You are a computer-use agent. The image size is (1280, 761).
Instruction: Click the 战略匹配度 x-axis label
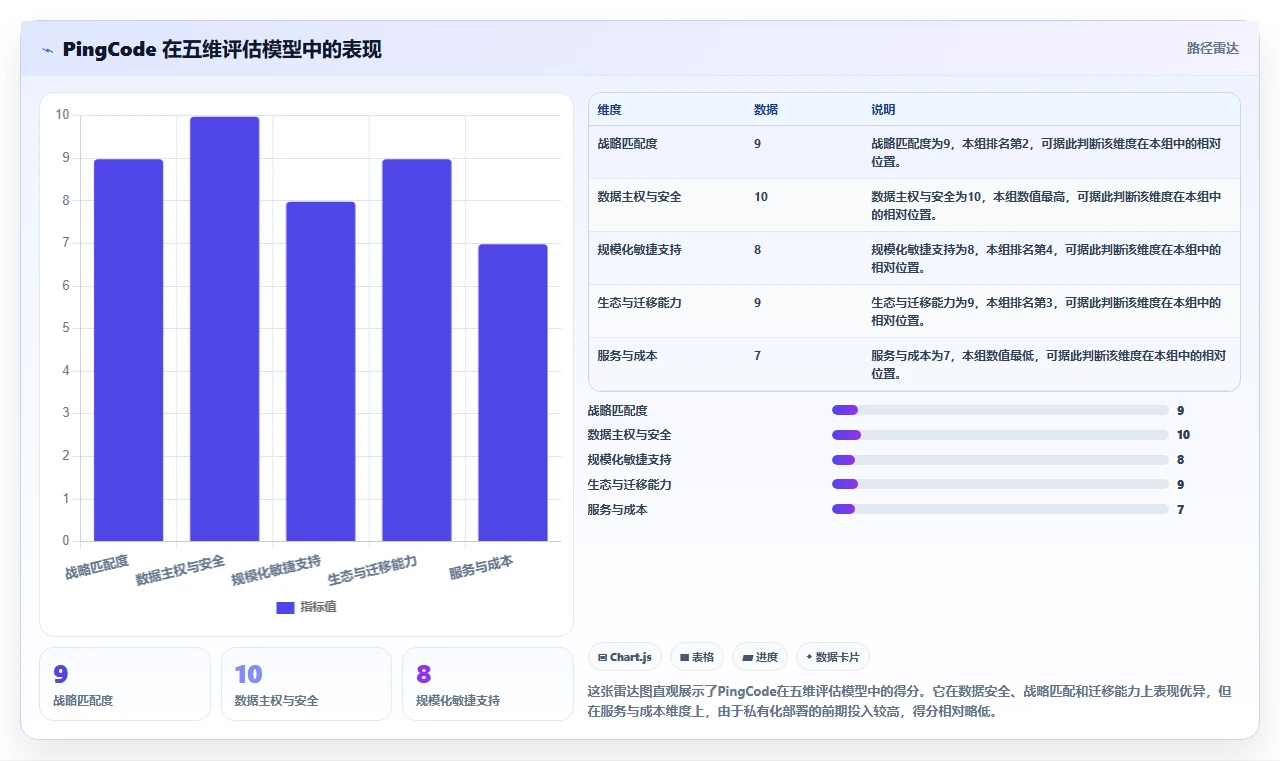[x=97, y=567]
